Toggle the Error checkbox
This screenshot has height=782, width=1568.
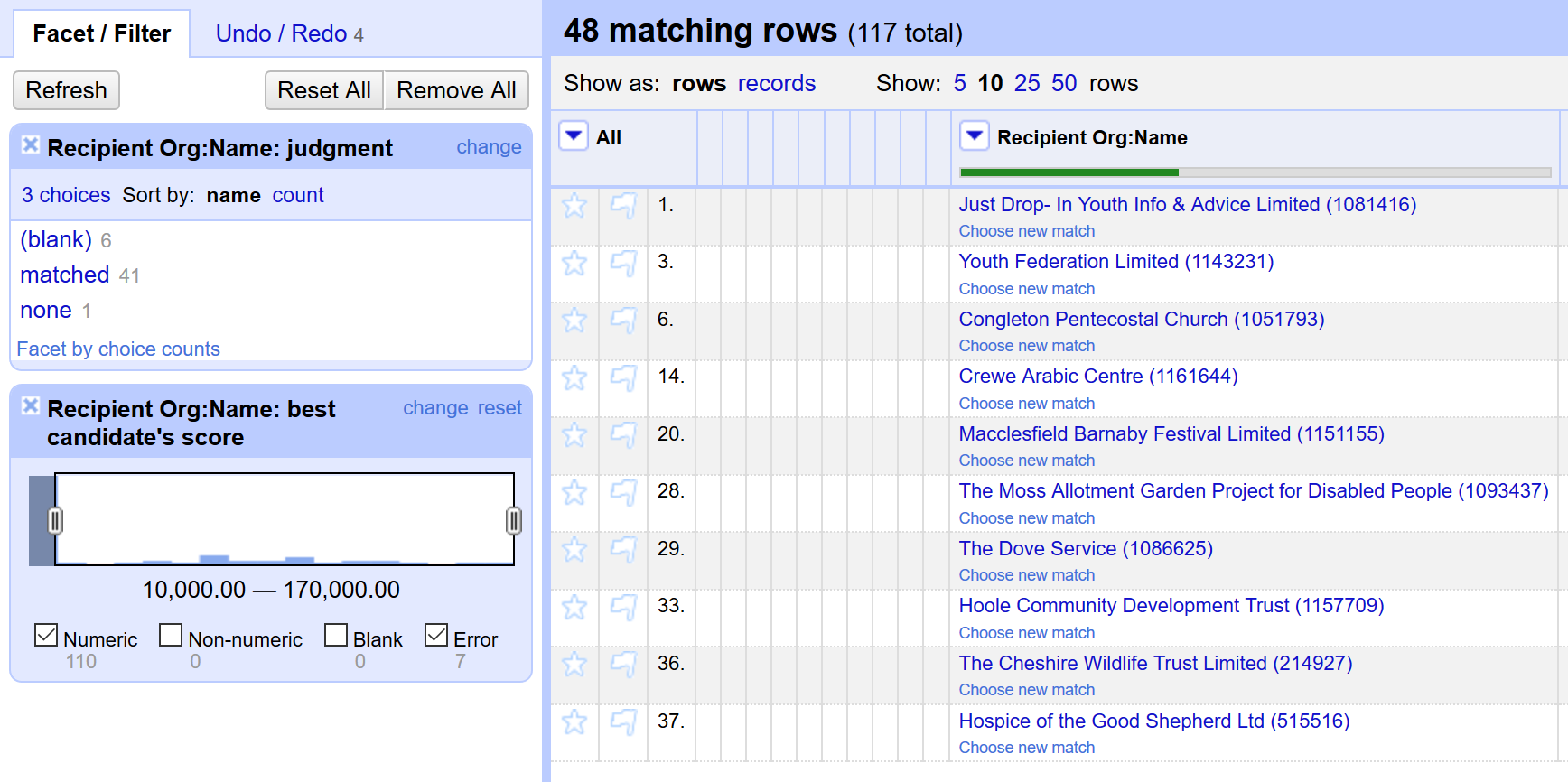[436, 636]
